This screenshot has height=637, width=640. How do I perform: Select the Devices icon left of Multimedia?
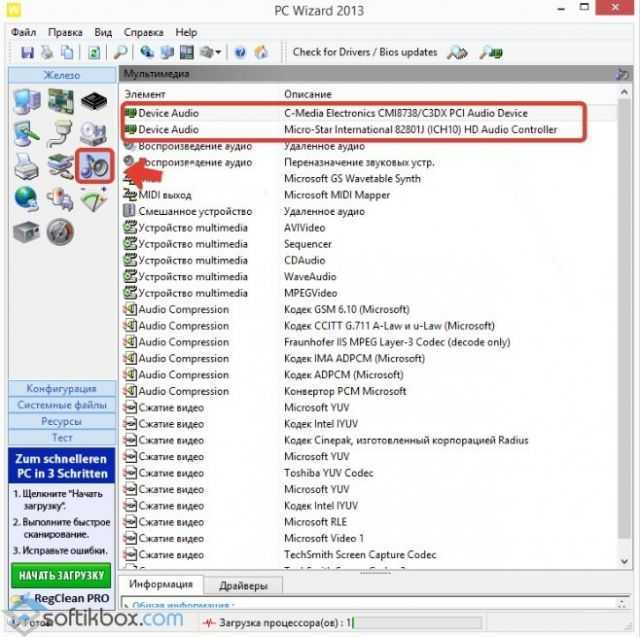61,166
